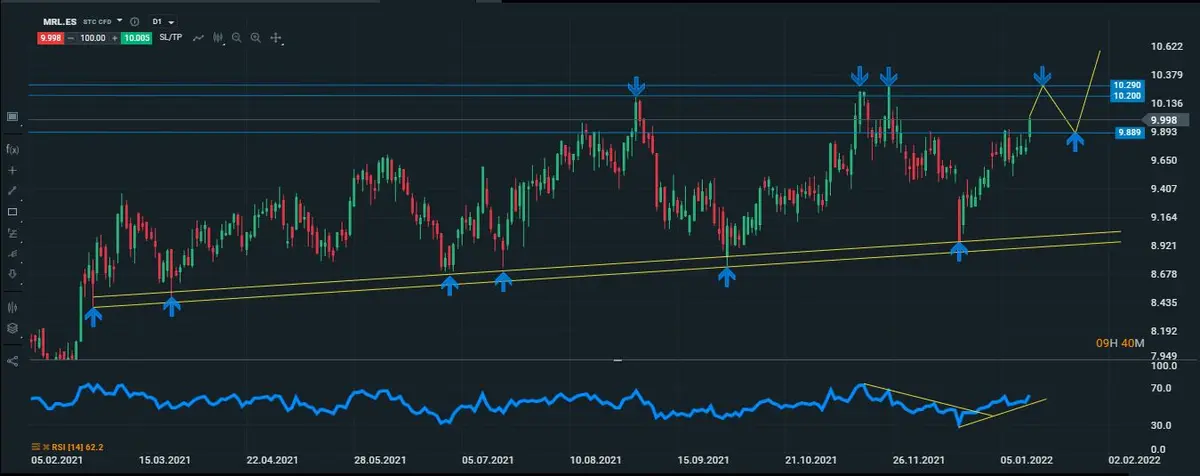Click the green 10.005 buy button
Image resolution: width=1200 pixels, height=476 pixels.
[135, 37]
